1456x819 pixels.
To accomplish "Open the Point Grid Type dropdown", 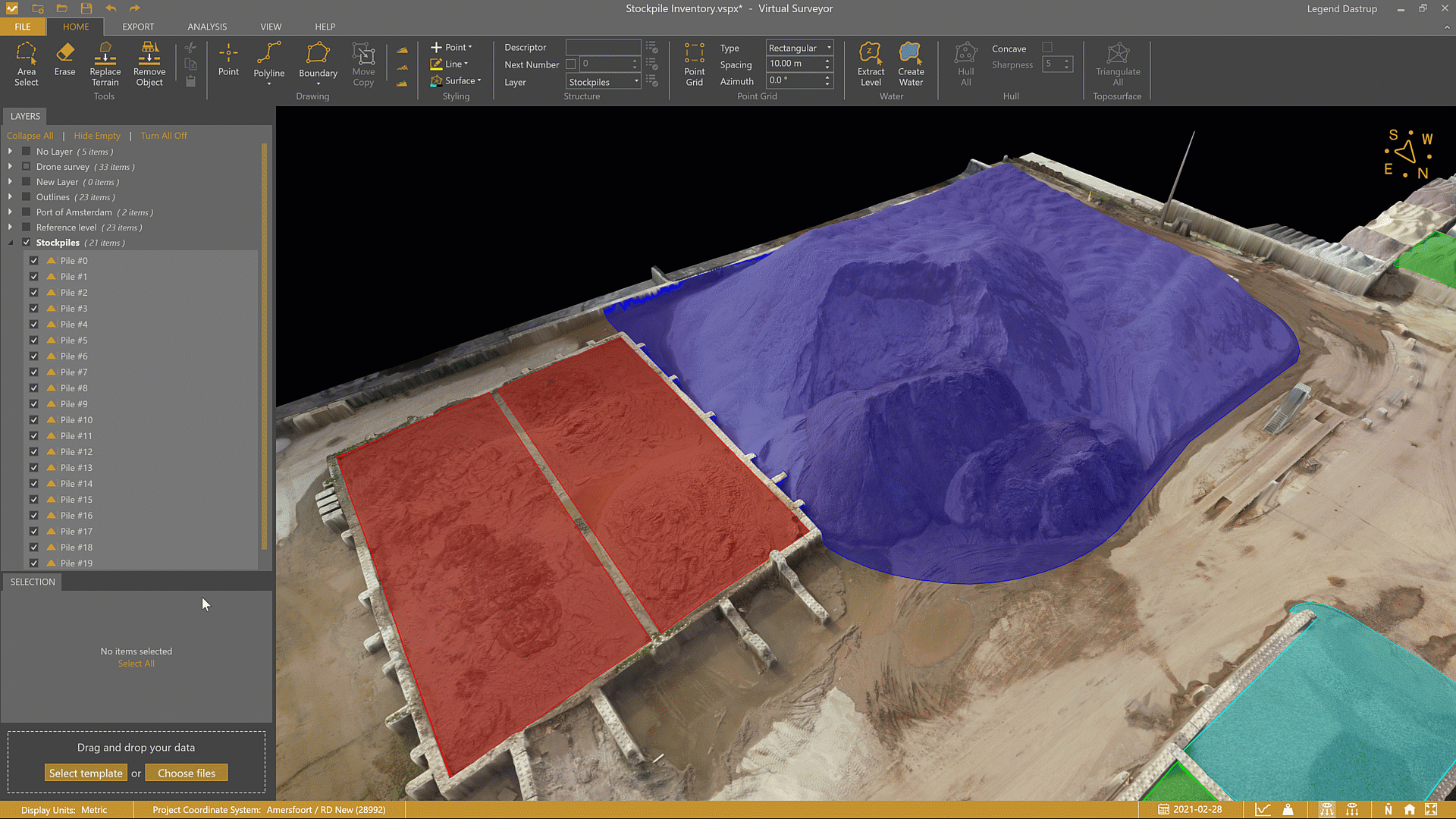I will coord(799,48).
